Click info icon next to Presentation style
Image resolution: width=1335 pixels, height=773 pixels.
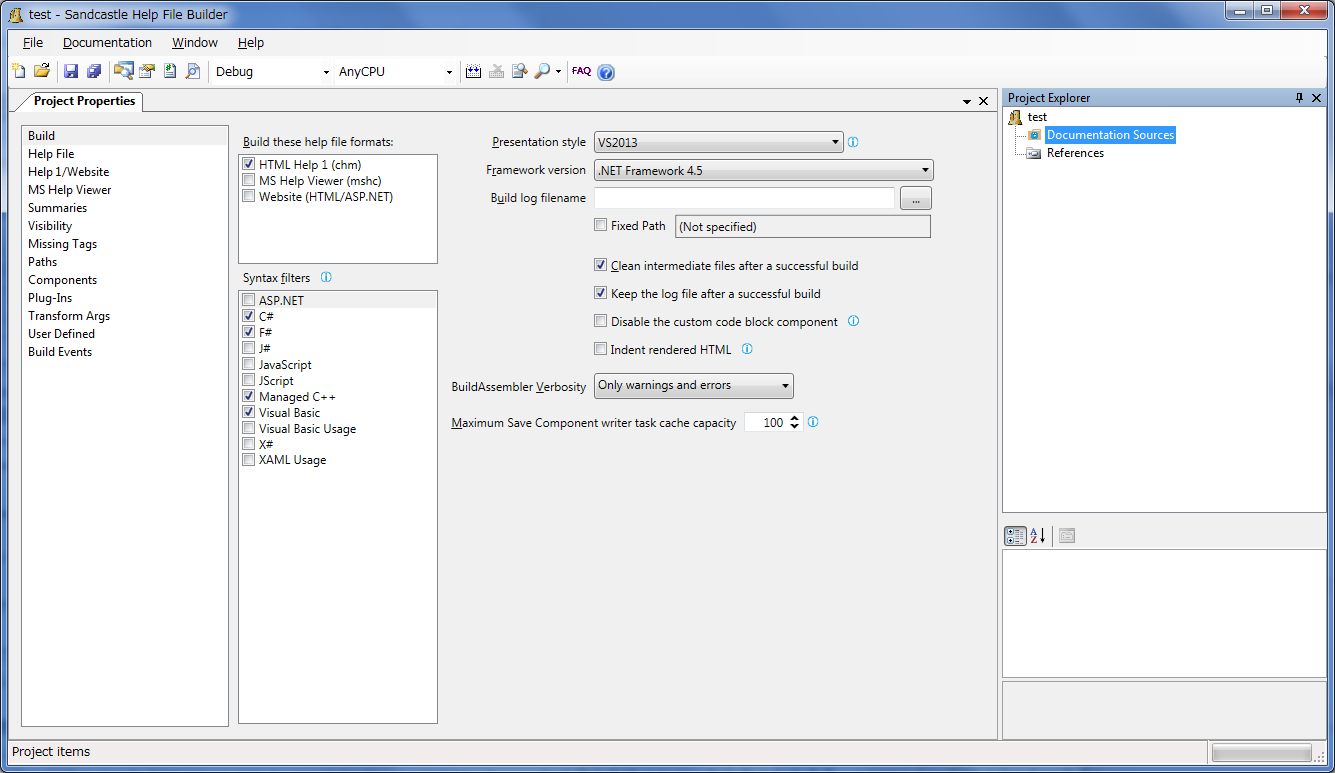853,142
